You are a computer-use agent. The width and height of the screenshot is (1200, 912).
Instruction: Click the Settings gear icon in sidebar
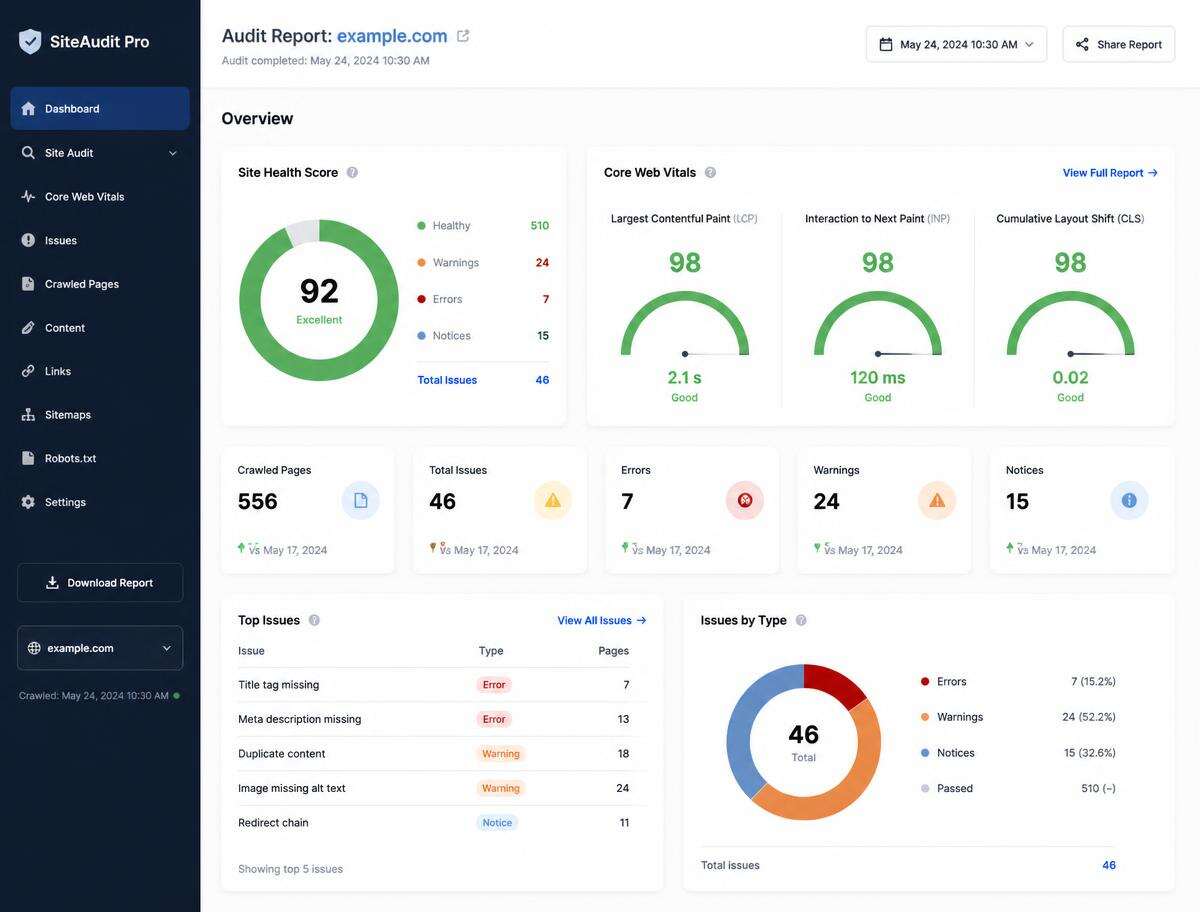coord(28,502)
